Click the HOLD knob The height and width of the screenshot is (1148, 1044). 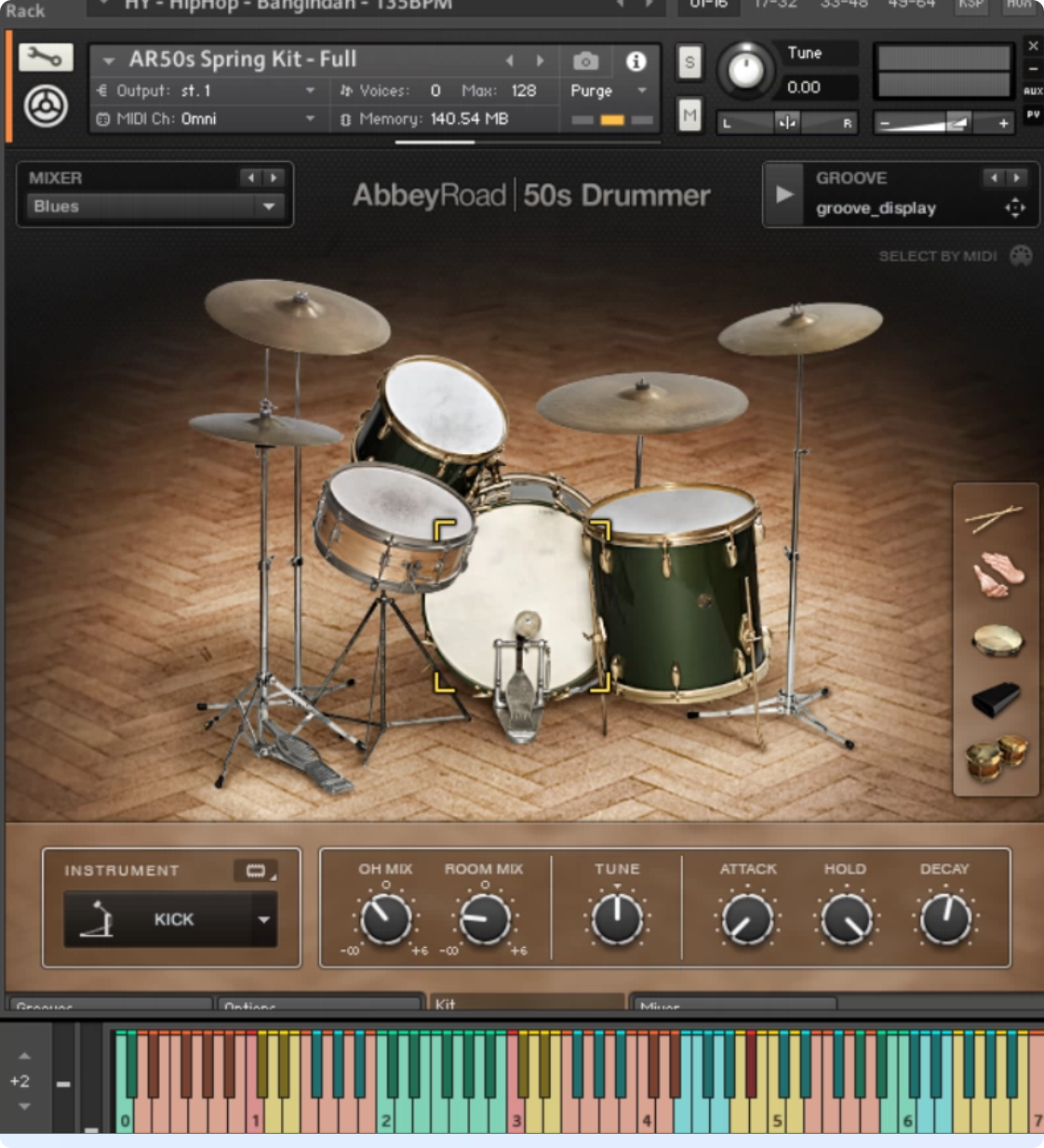(846, 920)
